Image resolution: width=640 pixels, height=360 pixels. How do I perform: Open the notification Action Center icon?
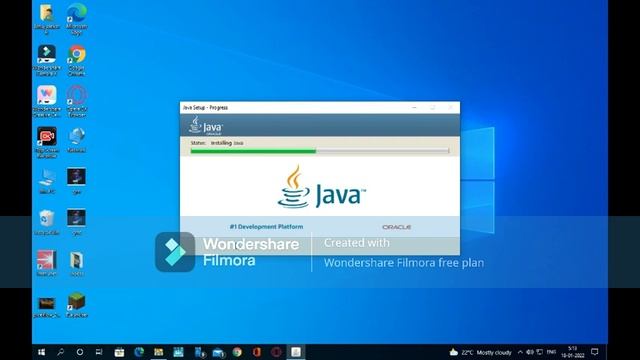click(x=595, y=352)
